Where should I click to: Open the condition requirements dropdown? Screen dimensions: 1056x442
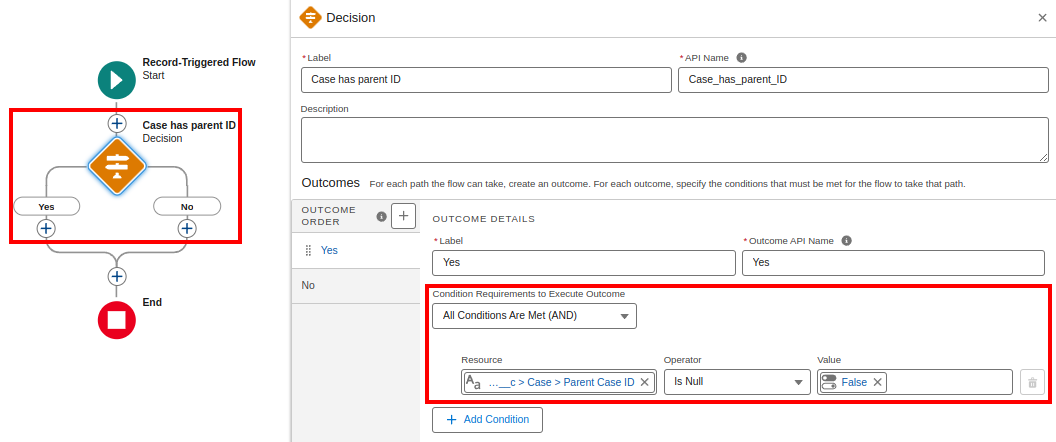pos(534,316)
